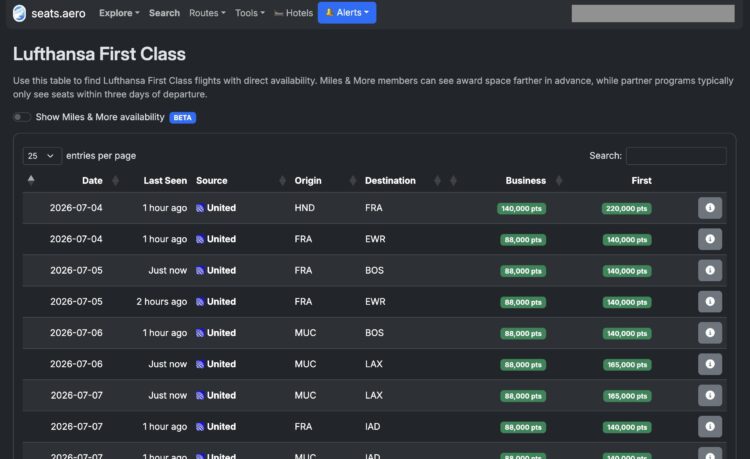Click the 220,000 pts First badge
Viewport: 750px width, 459px height.
(626, 208)
